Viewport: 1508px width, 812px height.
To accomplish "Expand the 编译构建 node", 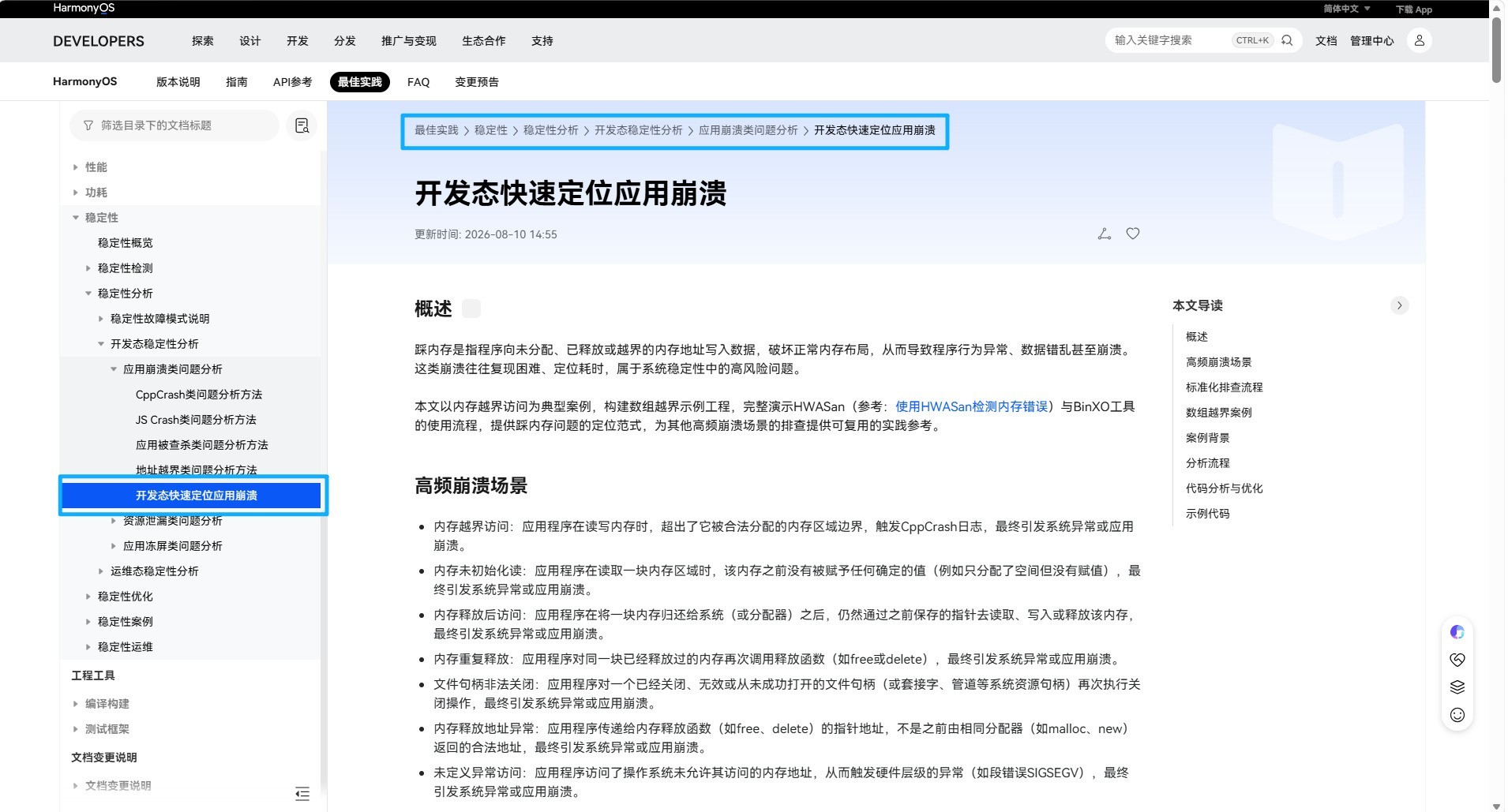I will point(76,704).
